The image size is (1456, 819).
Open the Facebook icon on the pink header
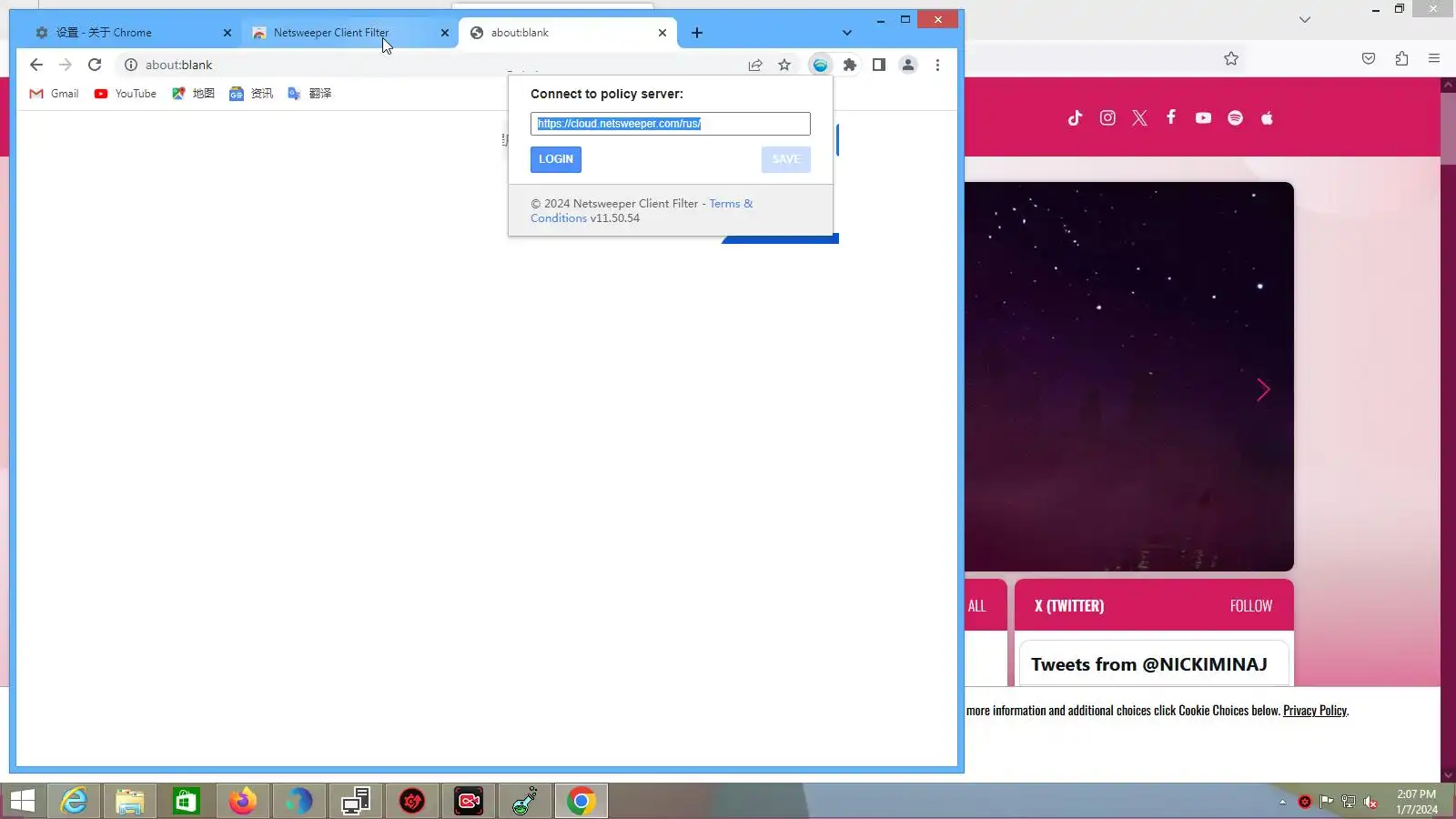[x=1171, y=117]
